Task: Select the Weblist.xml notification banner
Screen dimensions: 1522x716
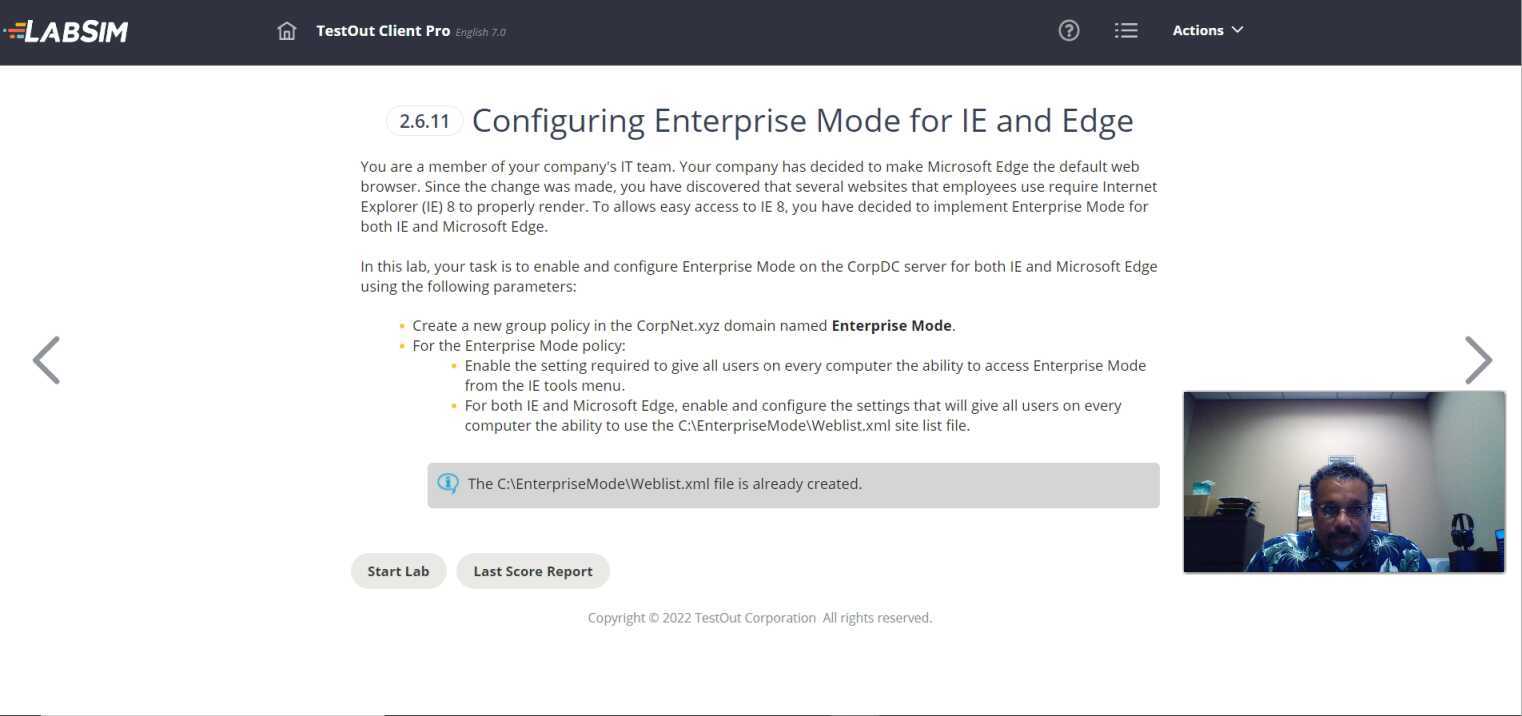Action: click(x=792, y=483)
